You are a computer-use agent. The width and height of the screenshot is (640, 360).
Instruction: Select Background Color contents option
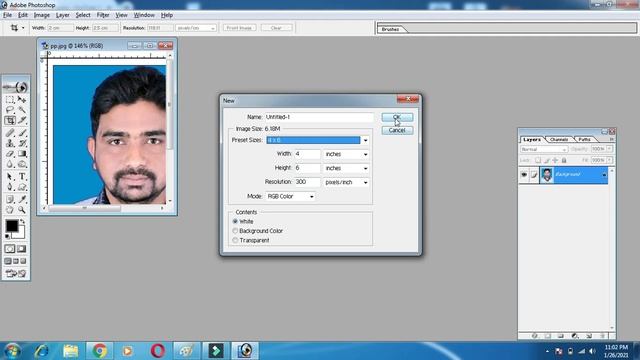[235, 231]
